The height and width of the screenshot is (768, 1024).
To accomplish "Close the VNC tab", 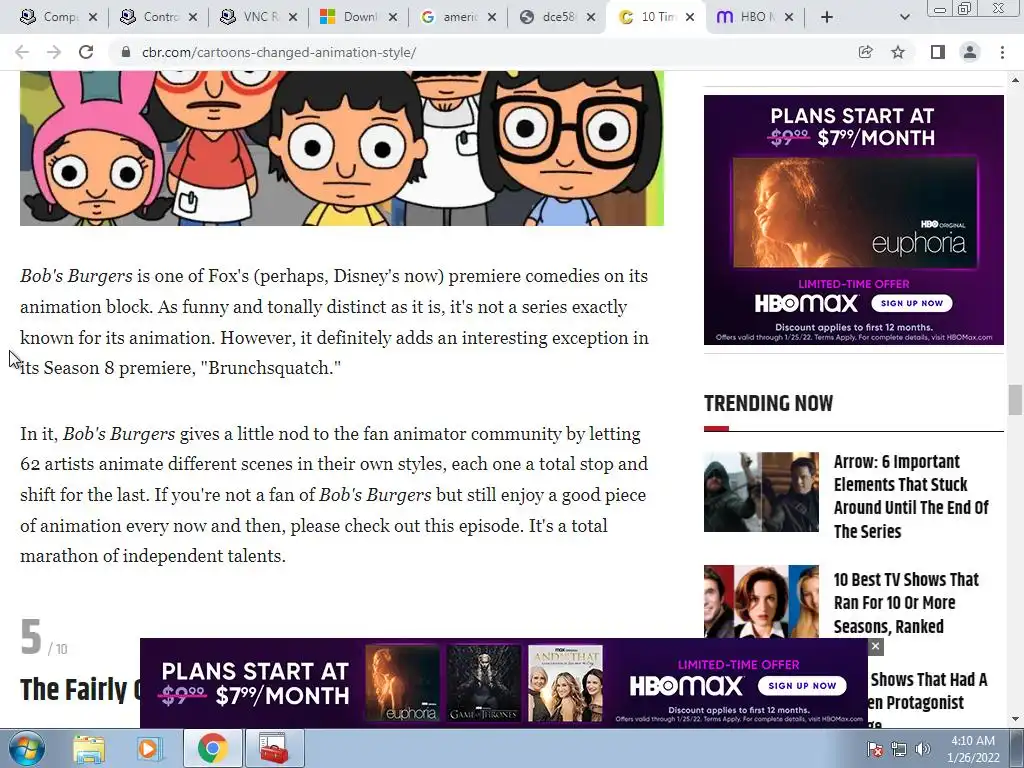I will 293,17.
